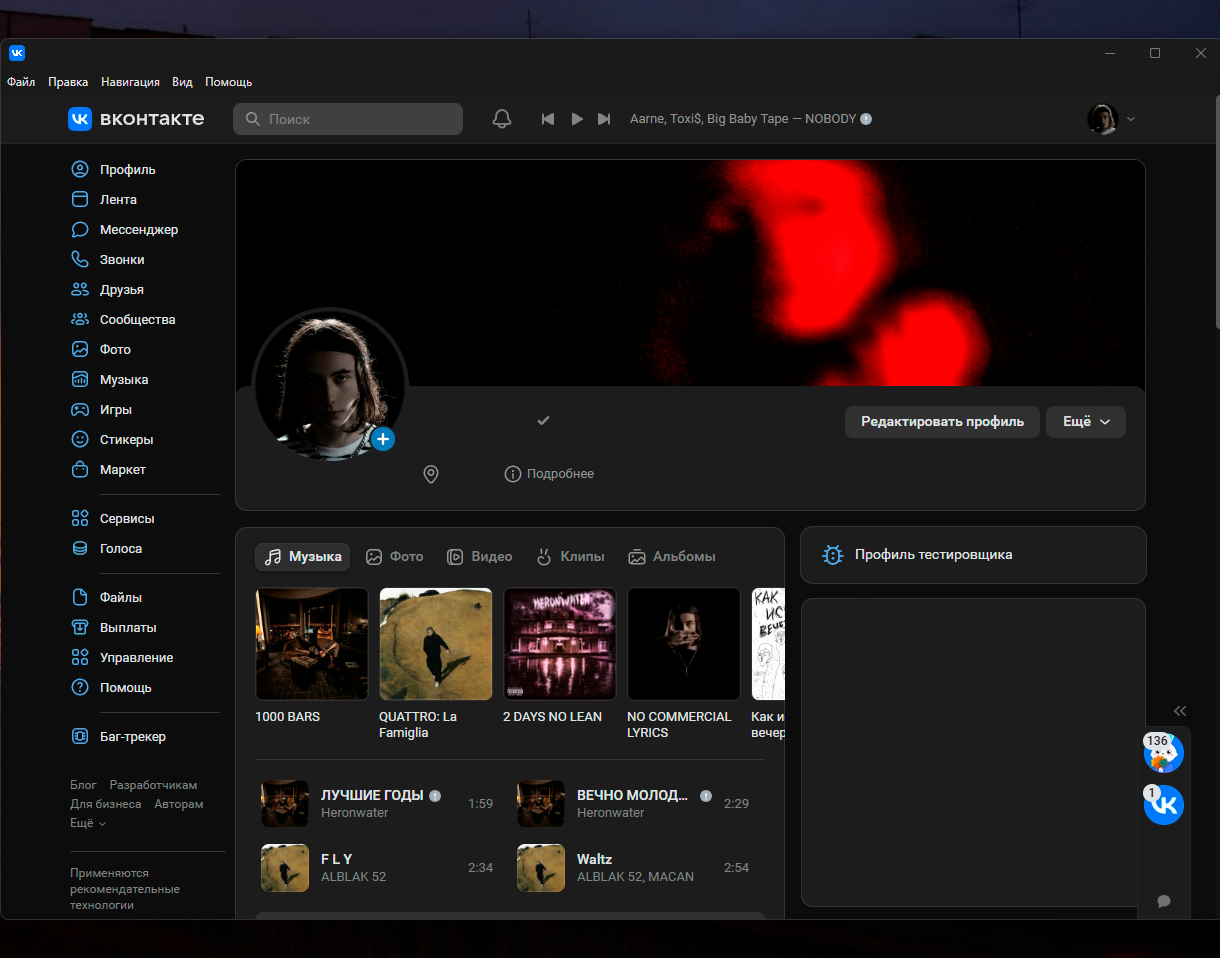Skip to the next track
1220x958 pixels.
pos(604,119)
